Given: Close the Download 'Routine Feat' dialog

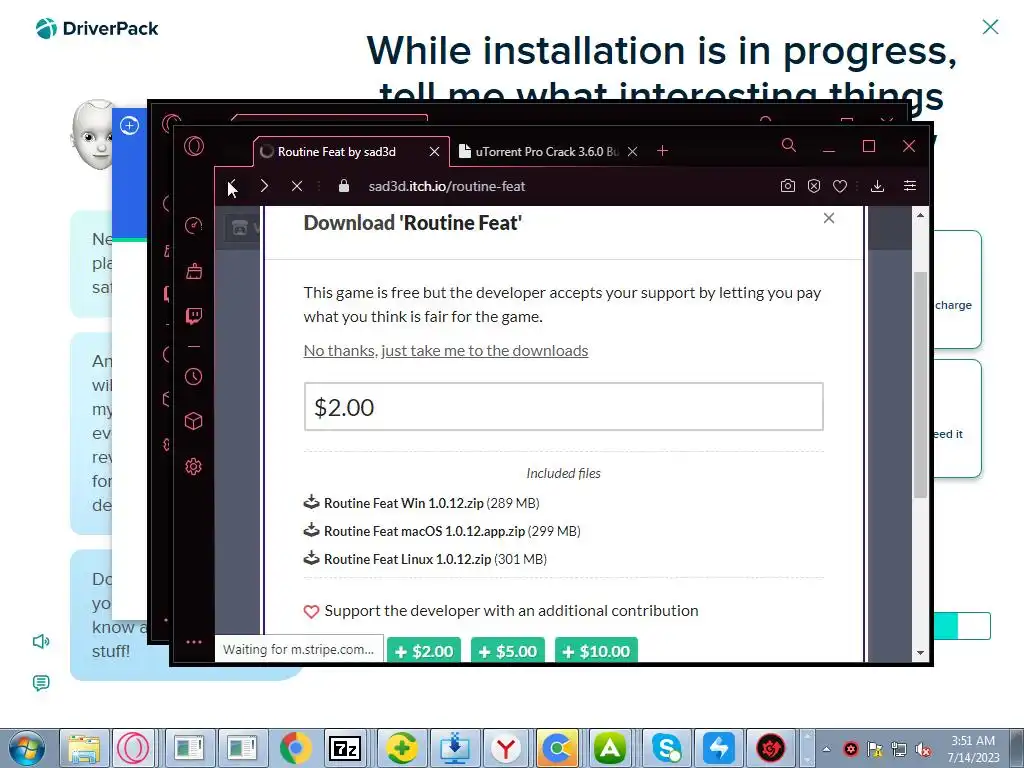Looking at the screenshot, I should pos(829,218).
